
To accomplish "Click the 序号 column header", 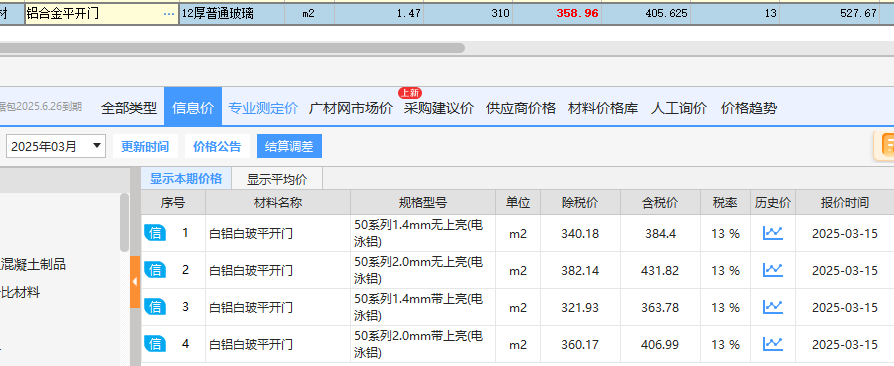I will (x=173, y=202).
